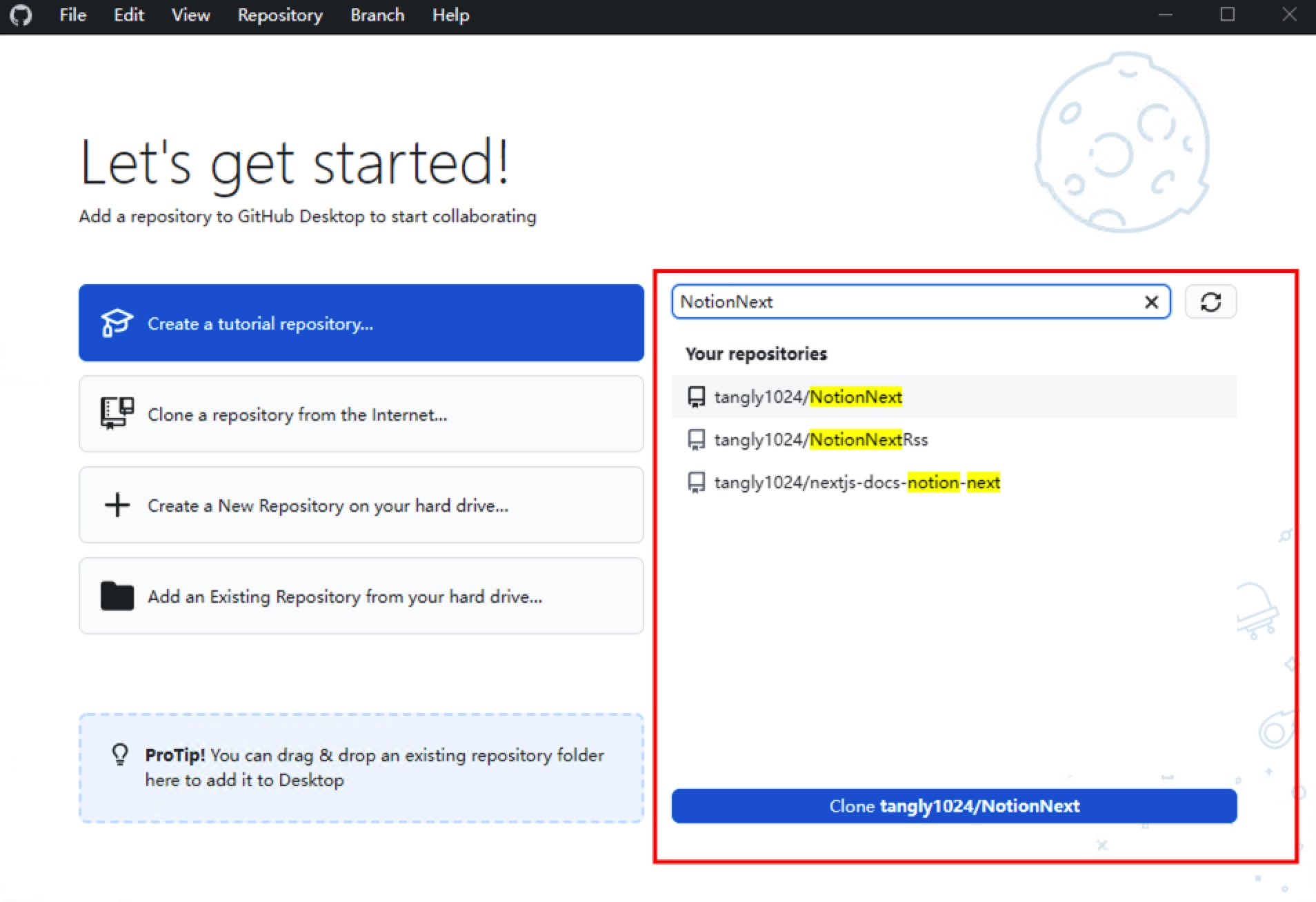Click Add an Existing Repository button
This screenshot has height=902, width=1316.
(x=361, y=596)
